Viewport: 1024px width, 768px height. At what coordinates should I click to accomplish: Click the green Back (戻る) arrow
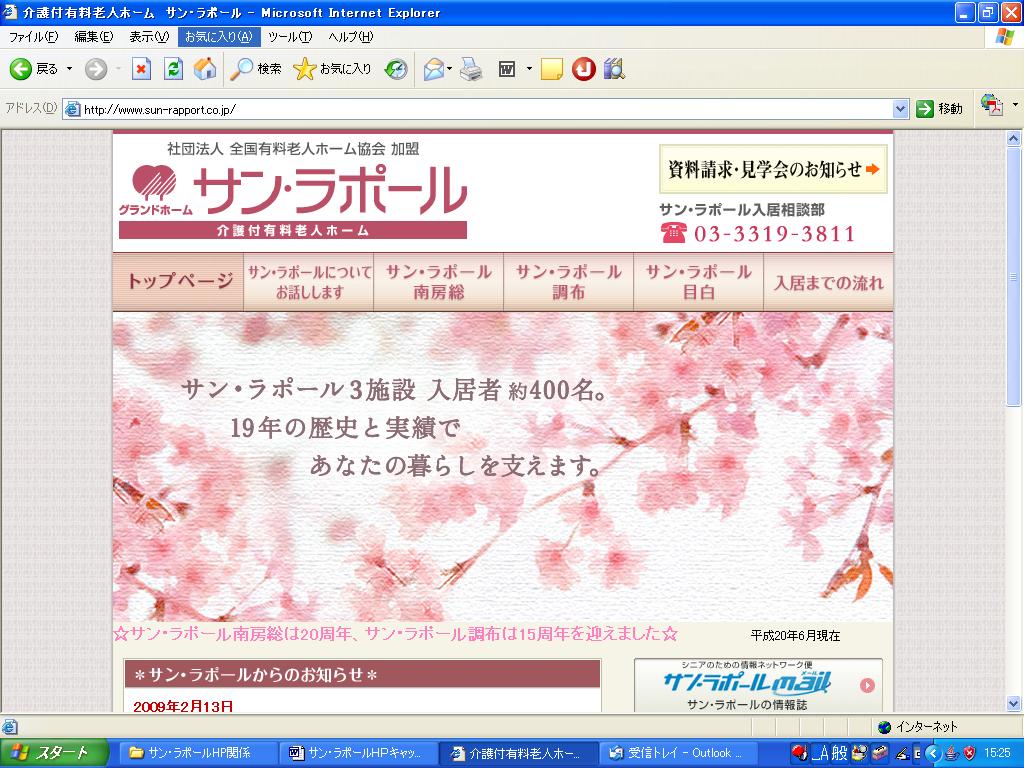(20, 69)
